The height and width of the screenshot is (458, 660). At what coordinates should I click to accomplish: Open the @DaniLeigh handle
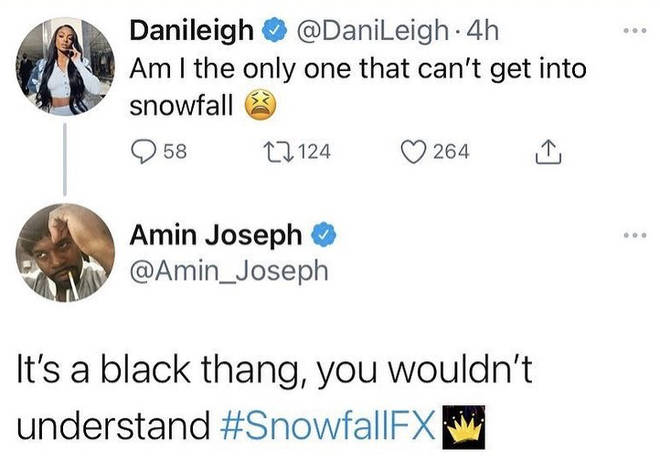[372, 31]
